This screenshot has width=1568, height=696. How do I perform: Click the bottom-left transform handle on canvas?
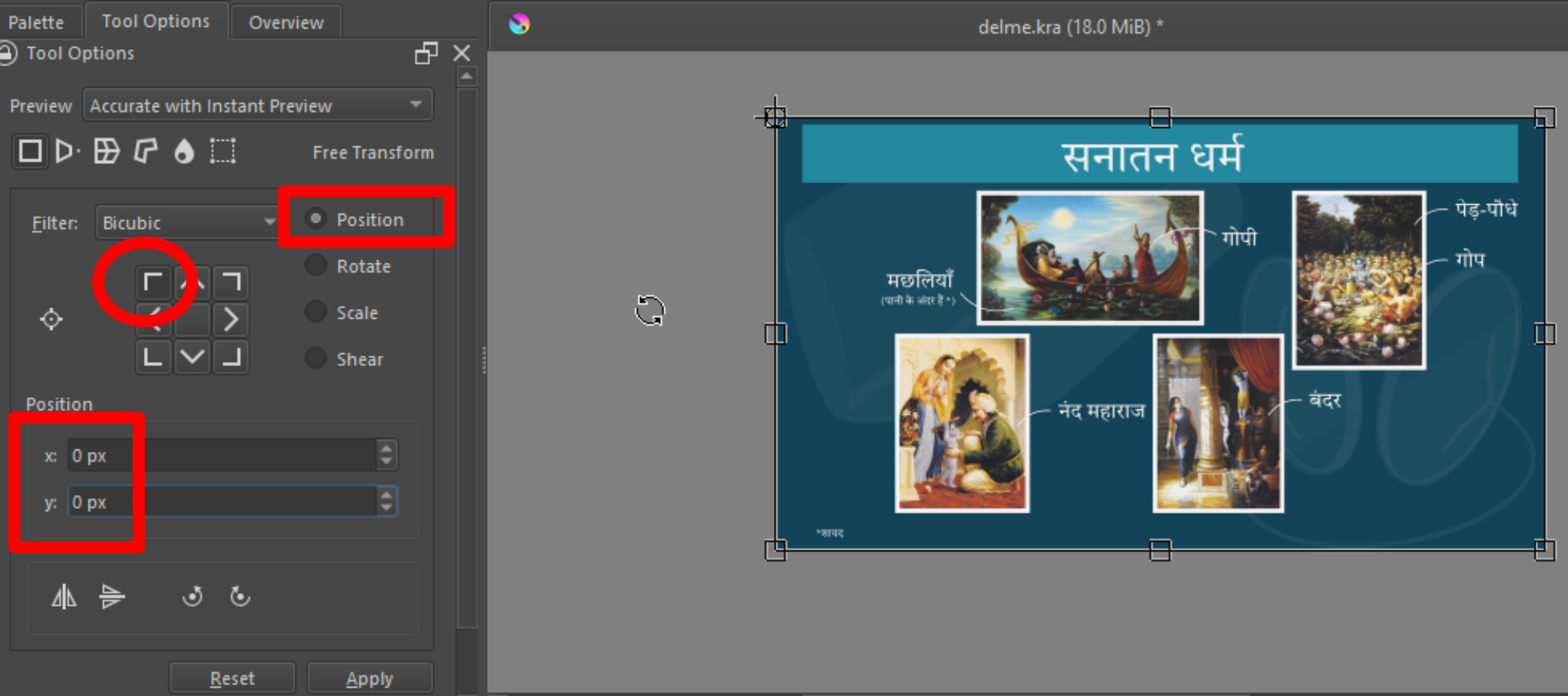[x=776, y=550]
